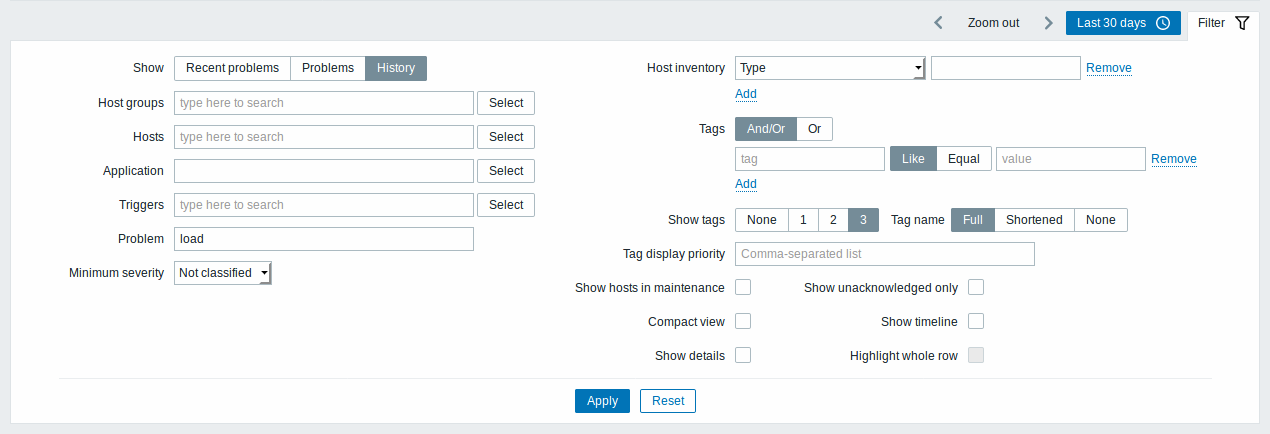Add another tag filter row

[746, 184]
